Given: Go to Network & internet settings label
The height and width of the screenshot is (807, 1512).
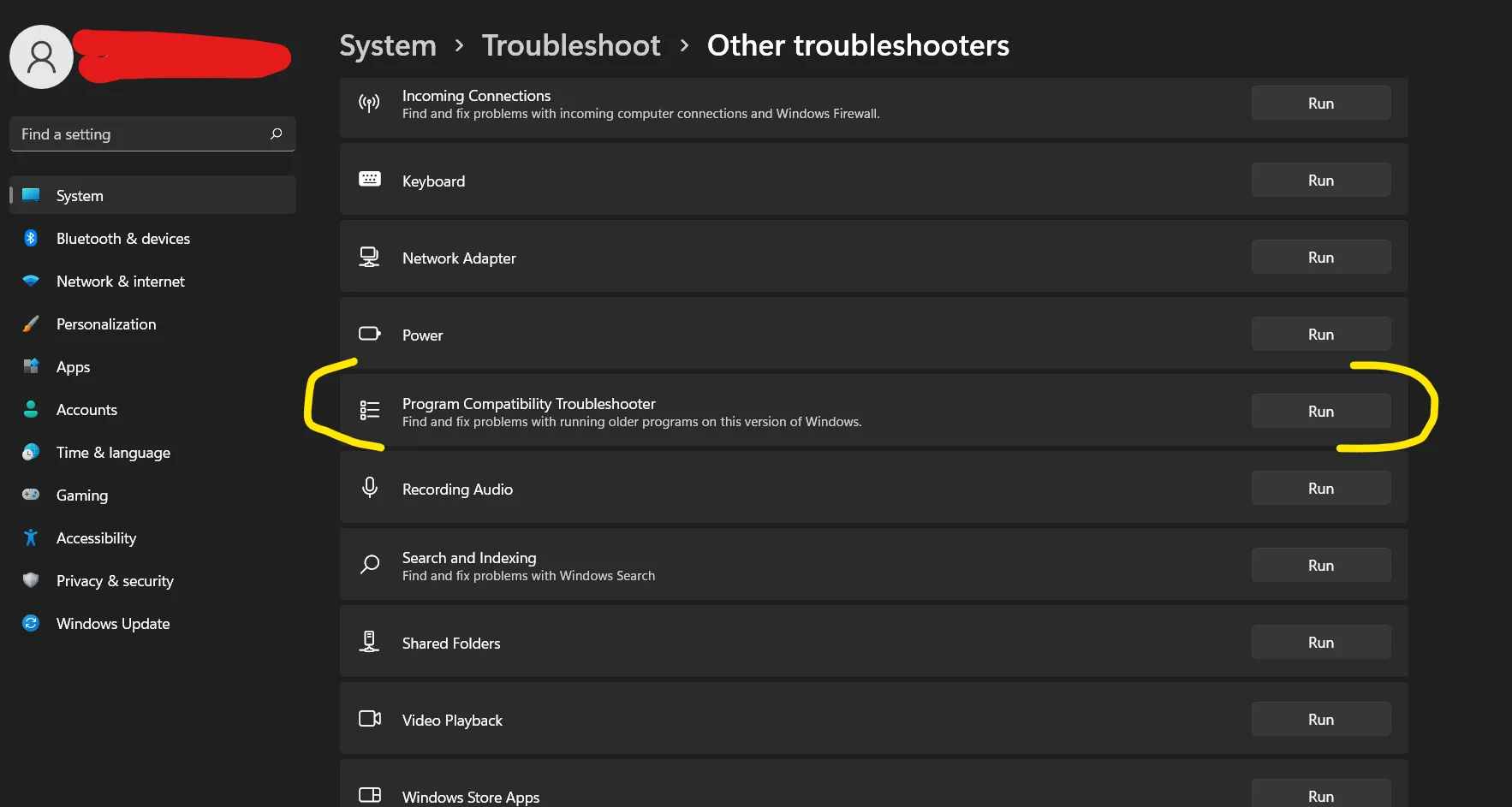Looking at the screenshot, I should [x=121, y=282].
